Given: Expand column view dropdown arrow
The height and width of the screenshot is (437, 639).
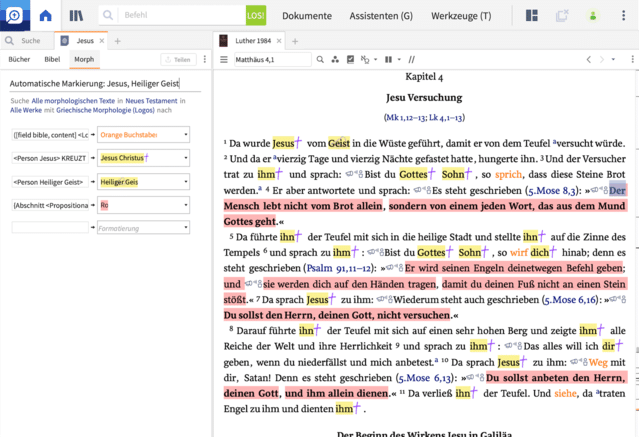Looking at the screenshot, I should [399, 60].
